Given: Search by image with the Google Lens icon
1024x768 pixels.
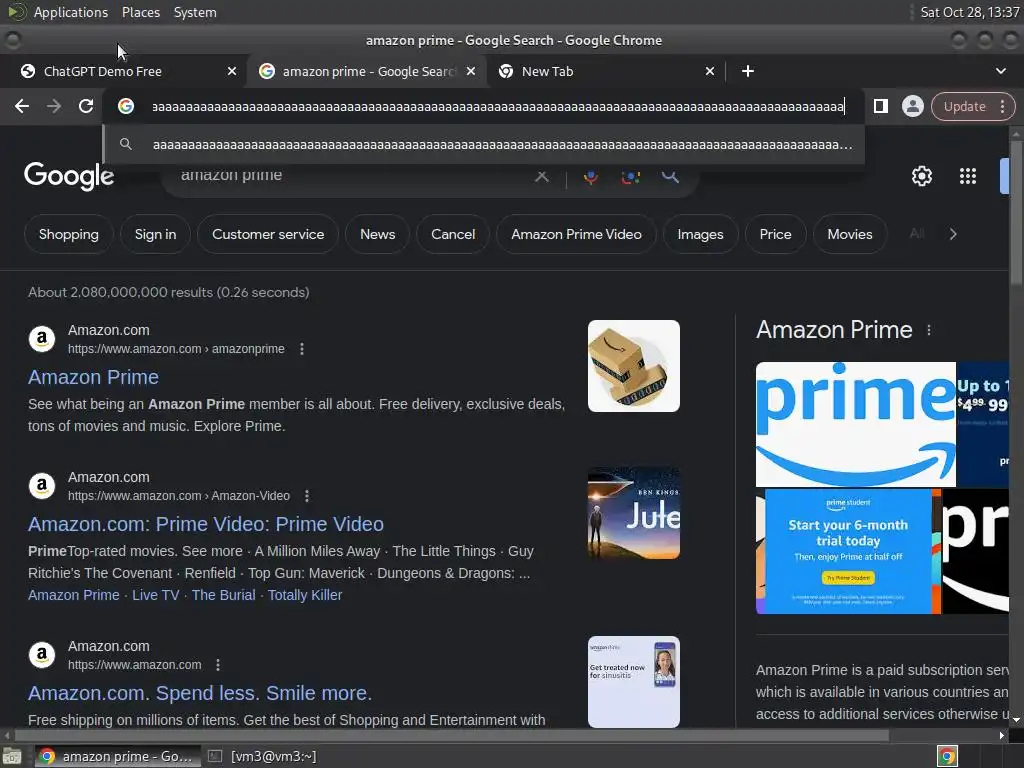Looking at the screenshot, I should pos(630,176).
